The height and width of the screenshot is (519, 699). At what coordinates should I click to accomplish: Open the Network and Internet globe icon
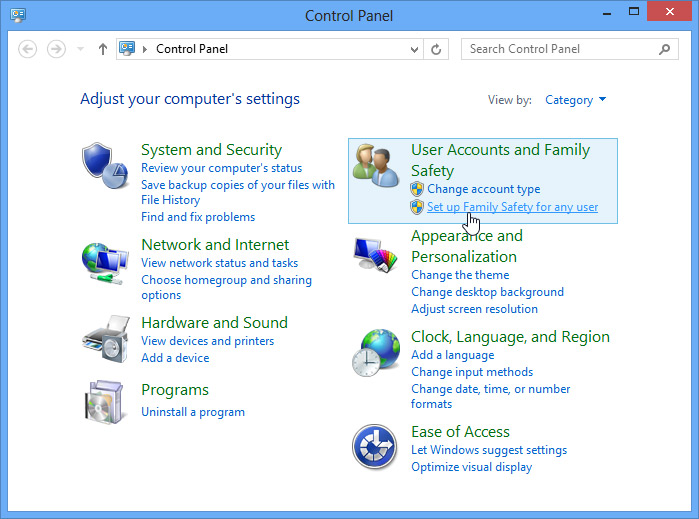105,262
